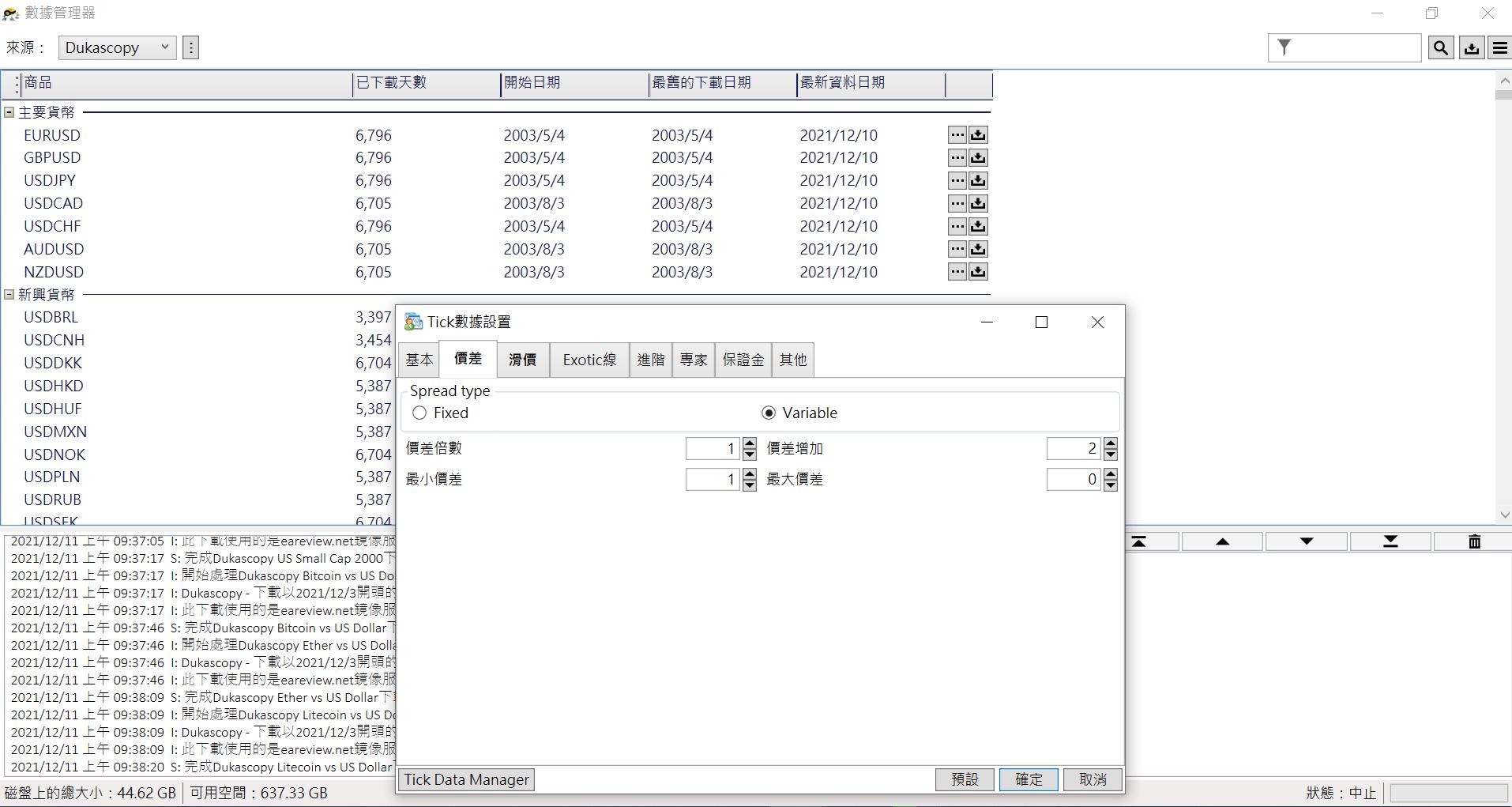Image resolution: width=1512 pixels, height=807 pixels.
Task: Open the Dukascopy source dropdown
Action: (x=117, y=47)
